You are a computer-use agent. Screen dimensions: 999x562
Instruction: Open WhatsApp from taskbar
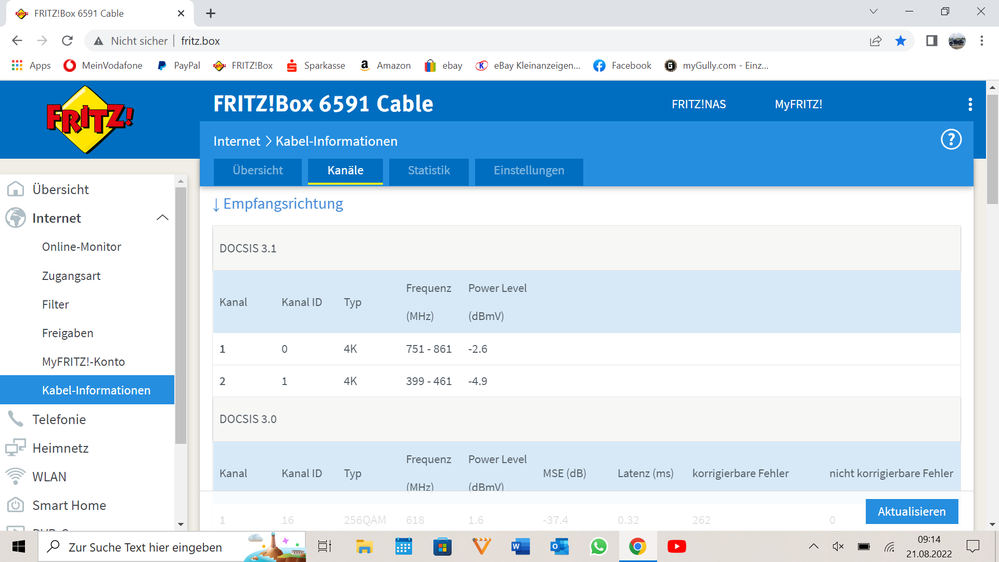tap(598, 547)
